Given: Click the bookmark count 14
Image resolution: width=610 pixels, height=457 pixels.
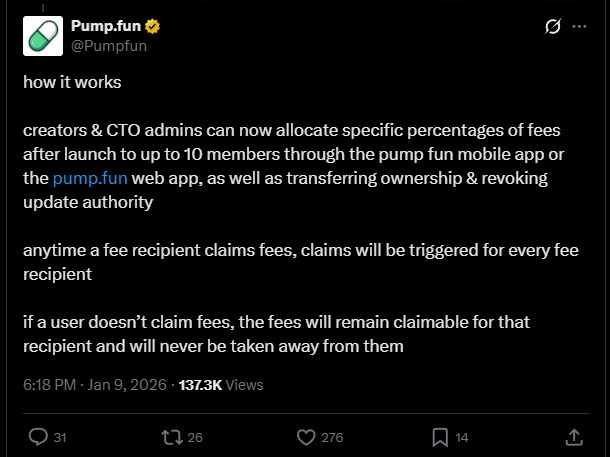Looking at the screenshot, I should [461, 437].
